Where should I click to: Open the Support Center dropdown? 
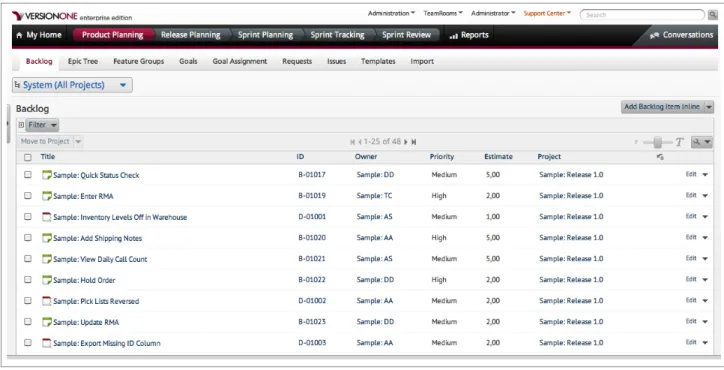pos(547,13)
